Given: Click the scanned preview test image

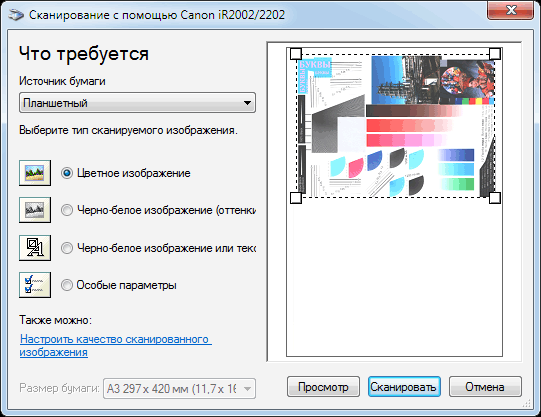Looking at the screenshot, I should tap(395, 126).
